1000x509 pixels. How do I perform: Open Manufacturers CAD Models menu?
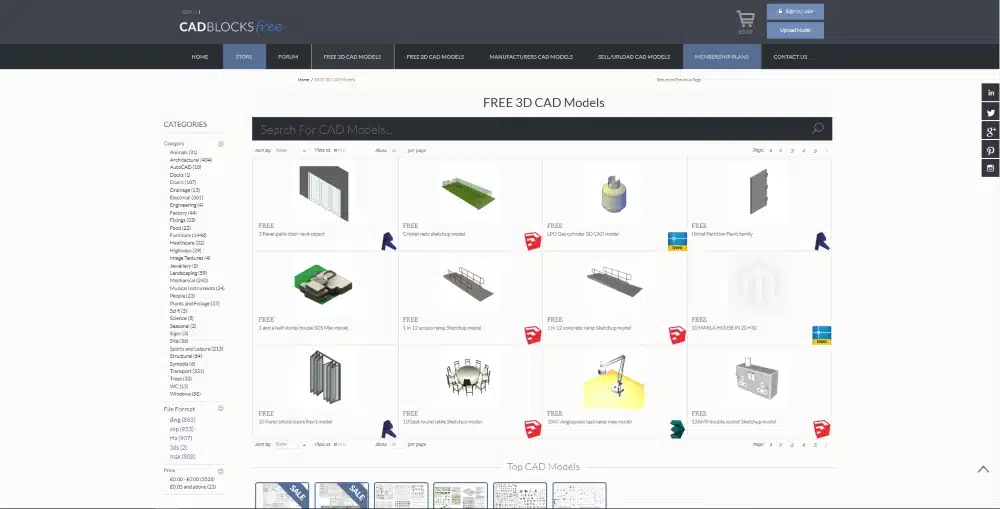[x=531, y=57]
